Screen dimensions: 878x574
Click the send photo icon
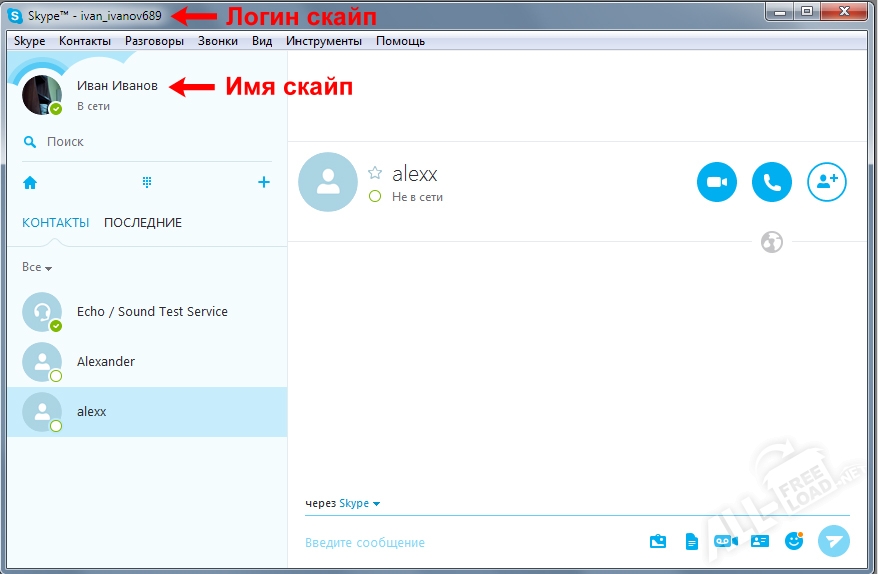tap(657, 541)
